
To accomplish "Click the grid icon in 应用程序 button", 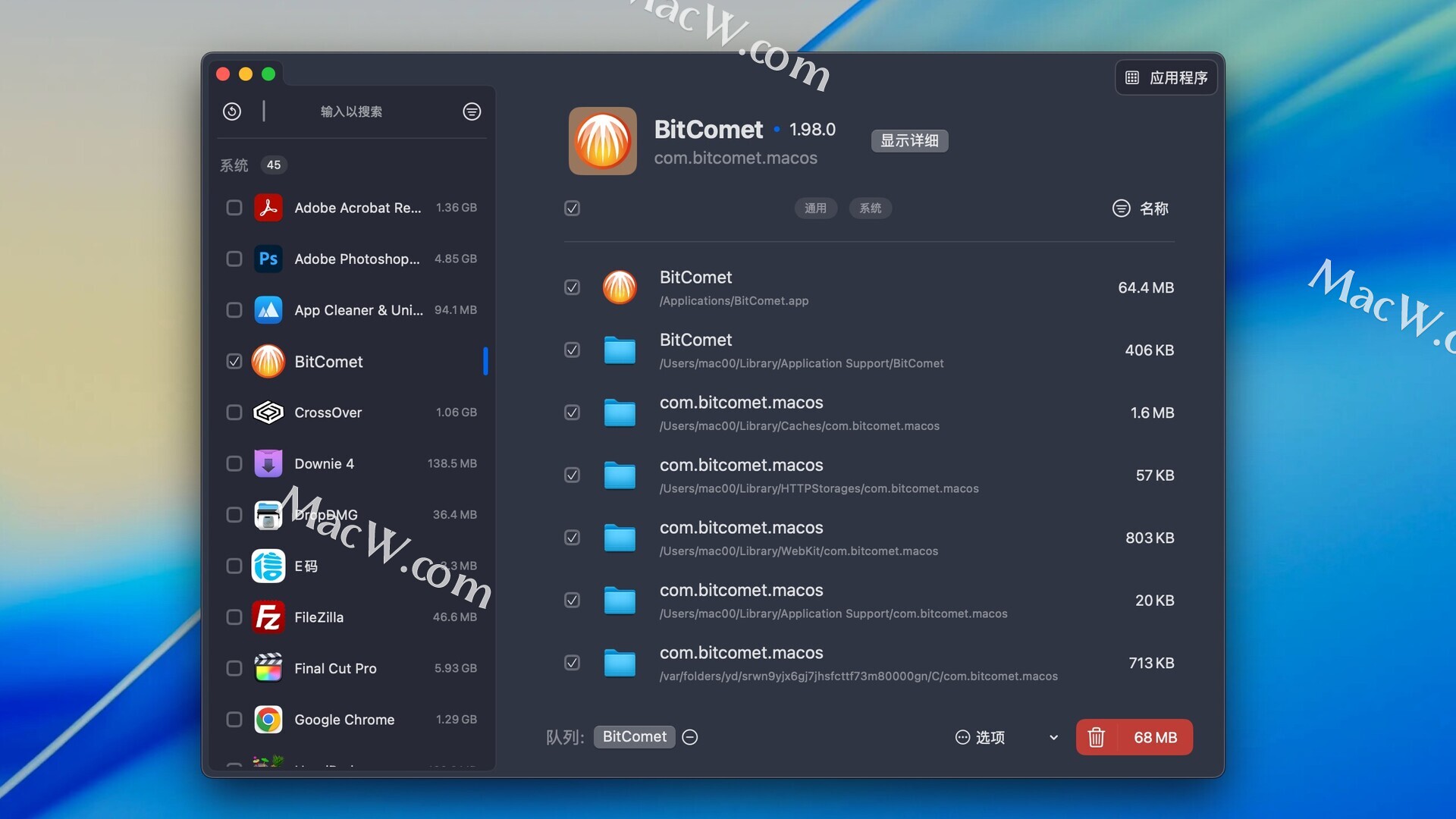I will point(1132,77).
